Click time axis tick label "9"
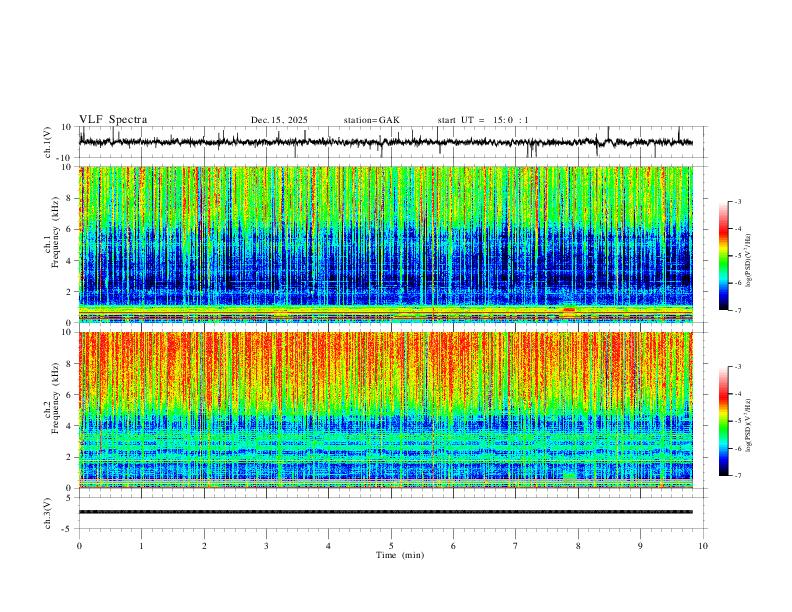The width and height of the screenshot is (792, 612). point(640,546)
